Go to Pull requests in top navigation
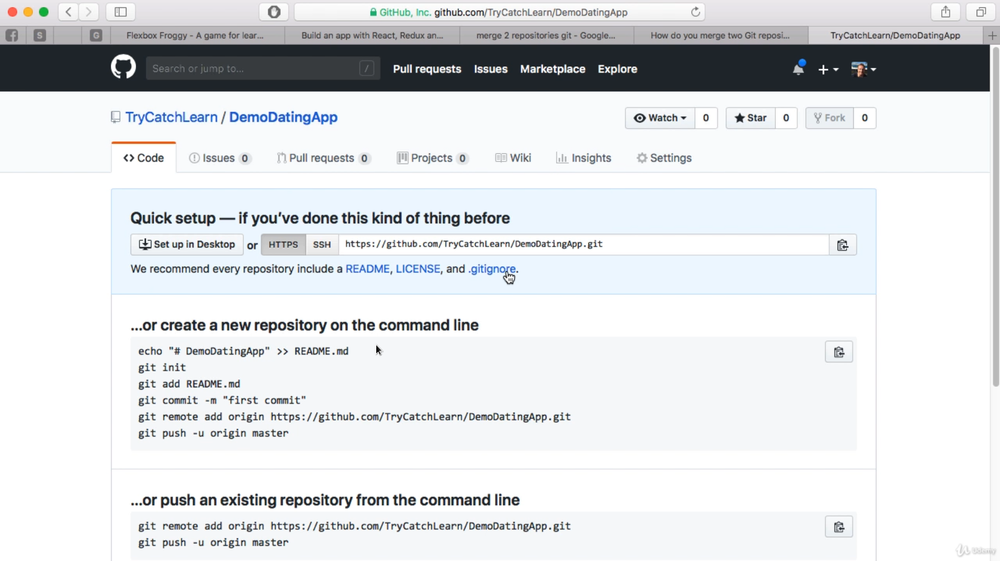The image size is (1000, 561). coord(427,69)
